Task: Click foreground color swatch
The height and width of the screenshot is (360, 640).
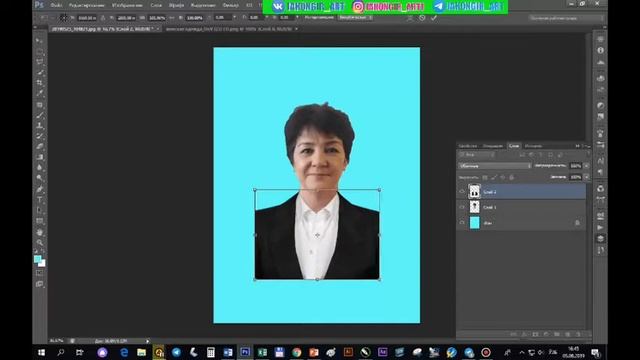Action: click(x=38, y=259)
